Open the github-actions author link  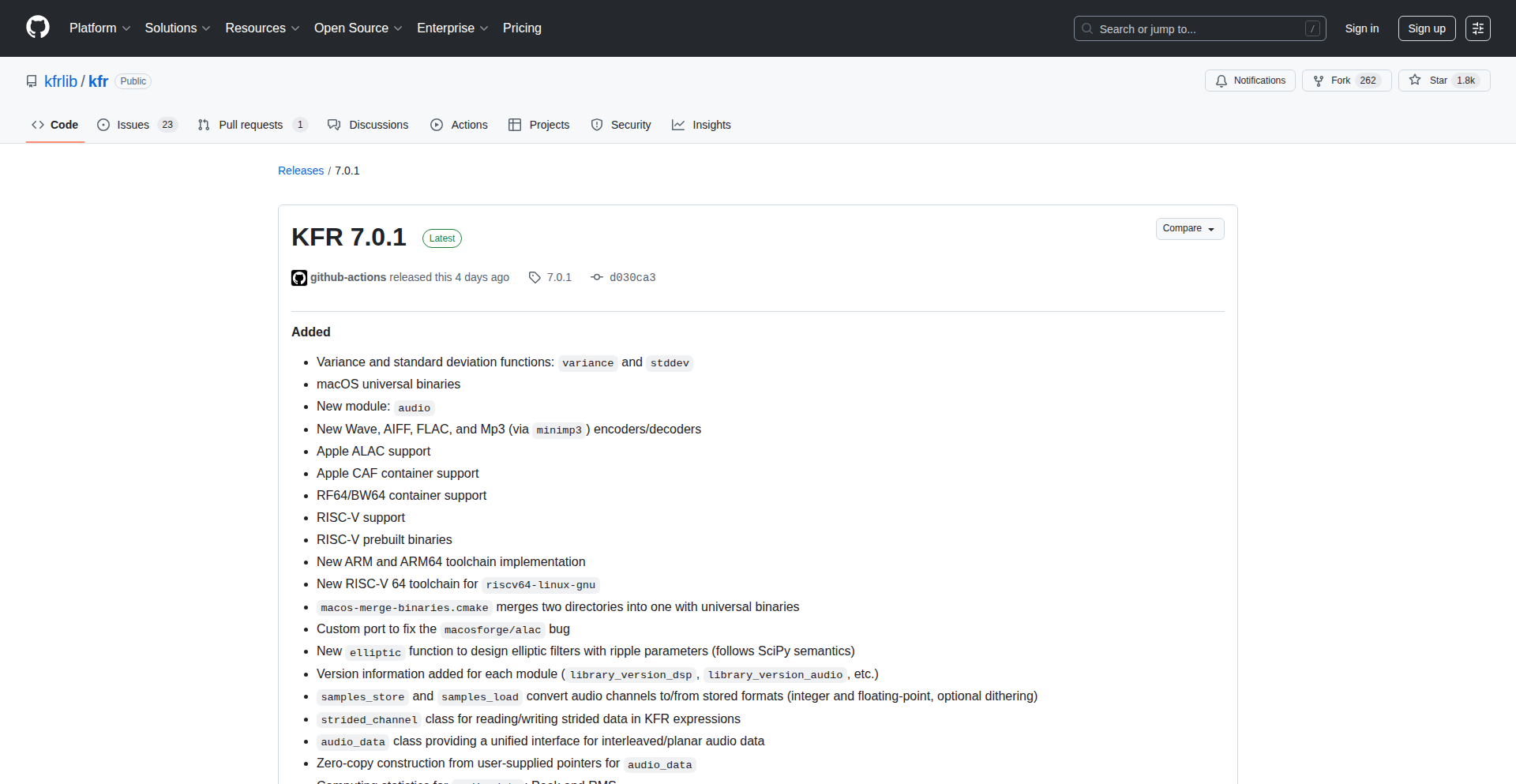coord(348,277)
